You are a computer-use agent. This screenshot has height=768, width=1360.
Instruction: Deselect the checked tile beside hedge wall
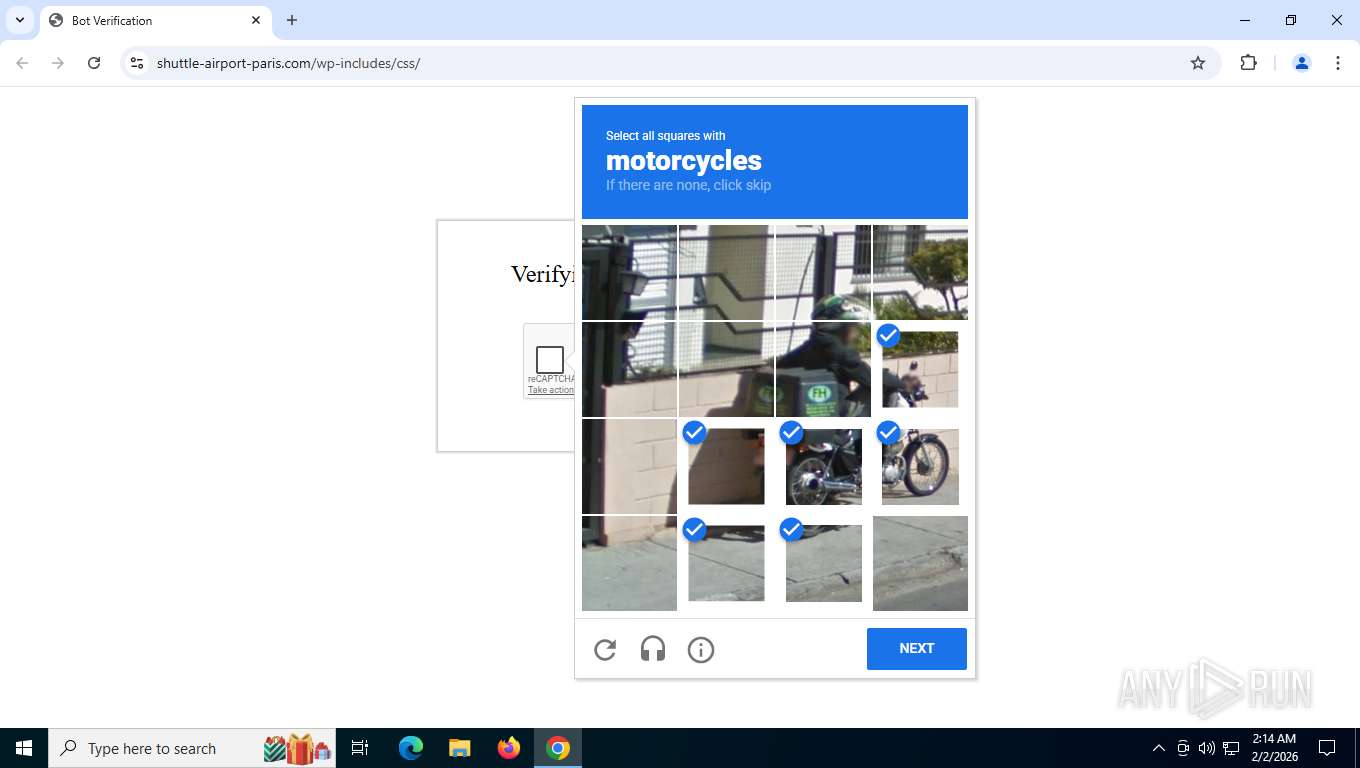pos(920,369)
